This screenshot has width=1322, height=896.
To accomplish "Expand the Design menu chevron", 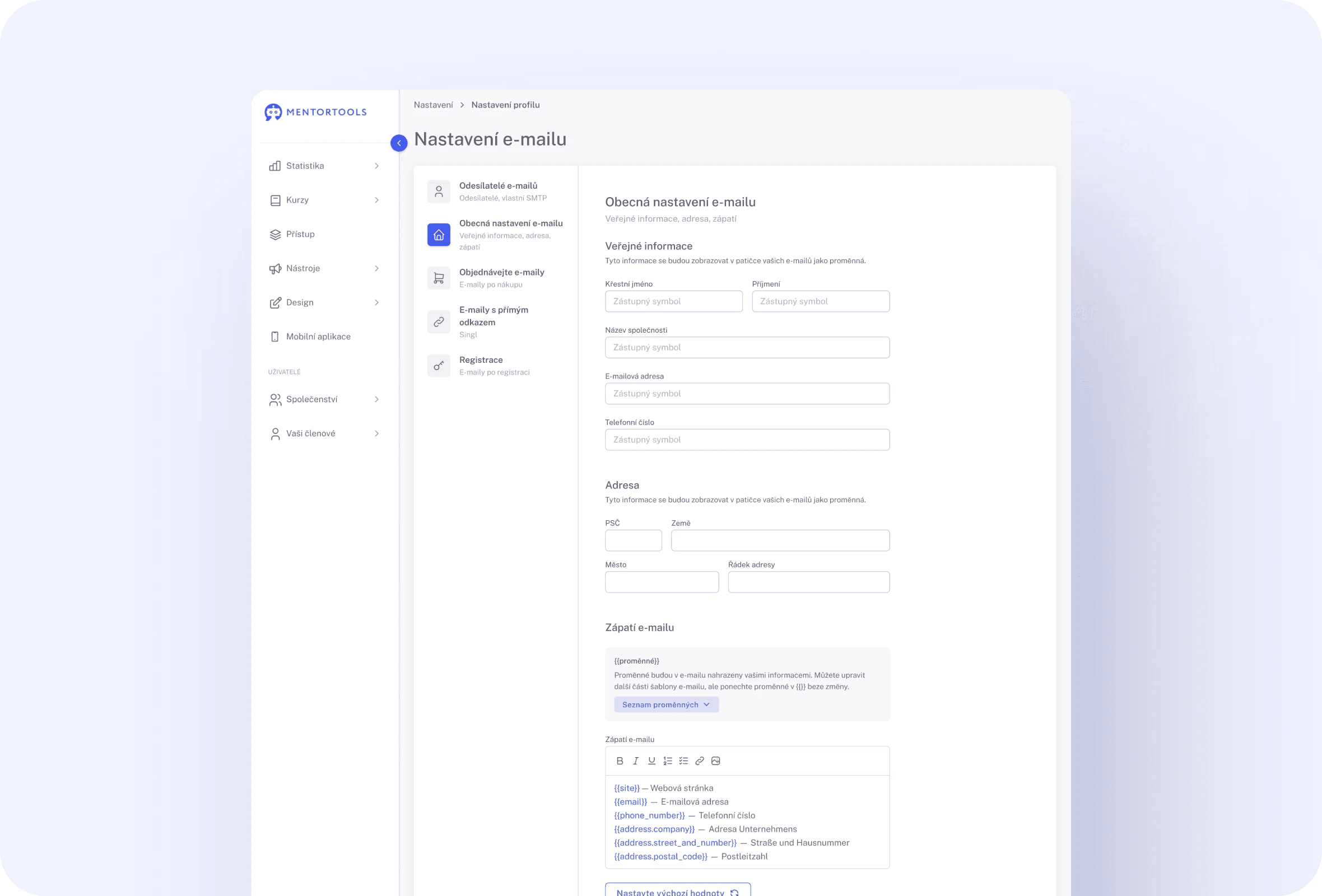I will click(376, 302).
